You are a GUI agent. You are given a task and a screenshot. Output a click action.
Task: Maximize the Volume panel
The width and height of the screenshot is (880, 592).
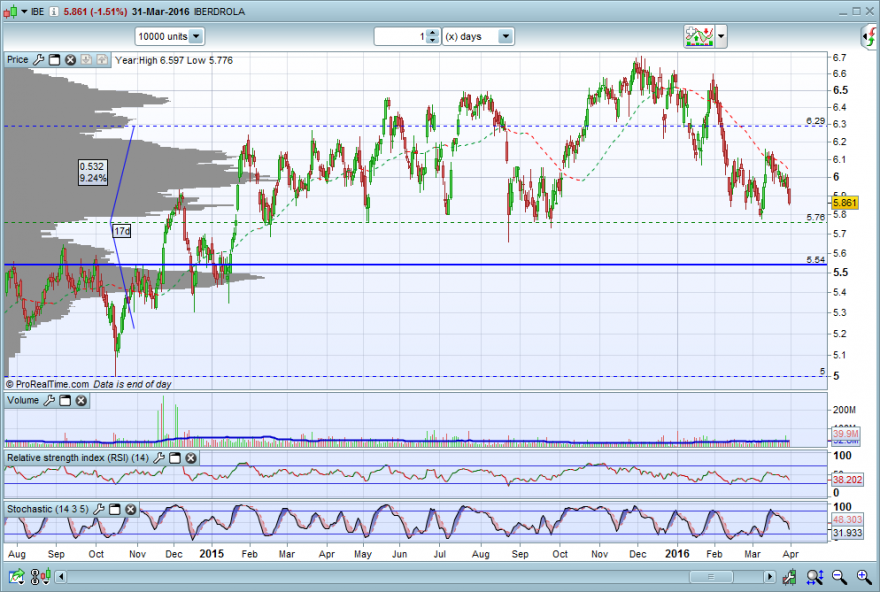pyautogui.click(x=65, y=400)
